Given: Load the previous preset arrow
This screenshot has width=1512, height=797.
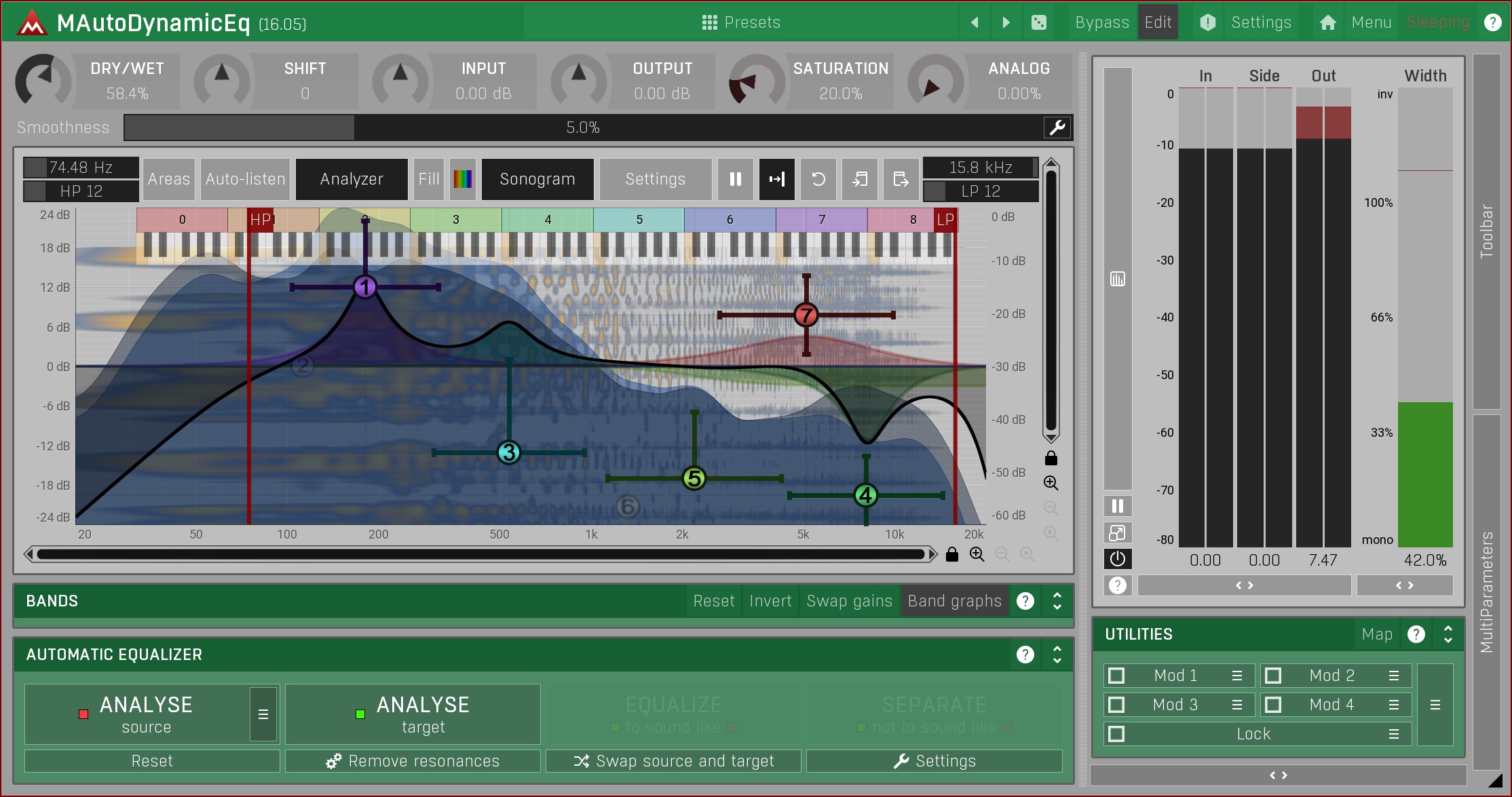Looking at the screenshot, I should pos(975,22).
